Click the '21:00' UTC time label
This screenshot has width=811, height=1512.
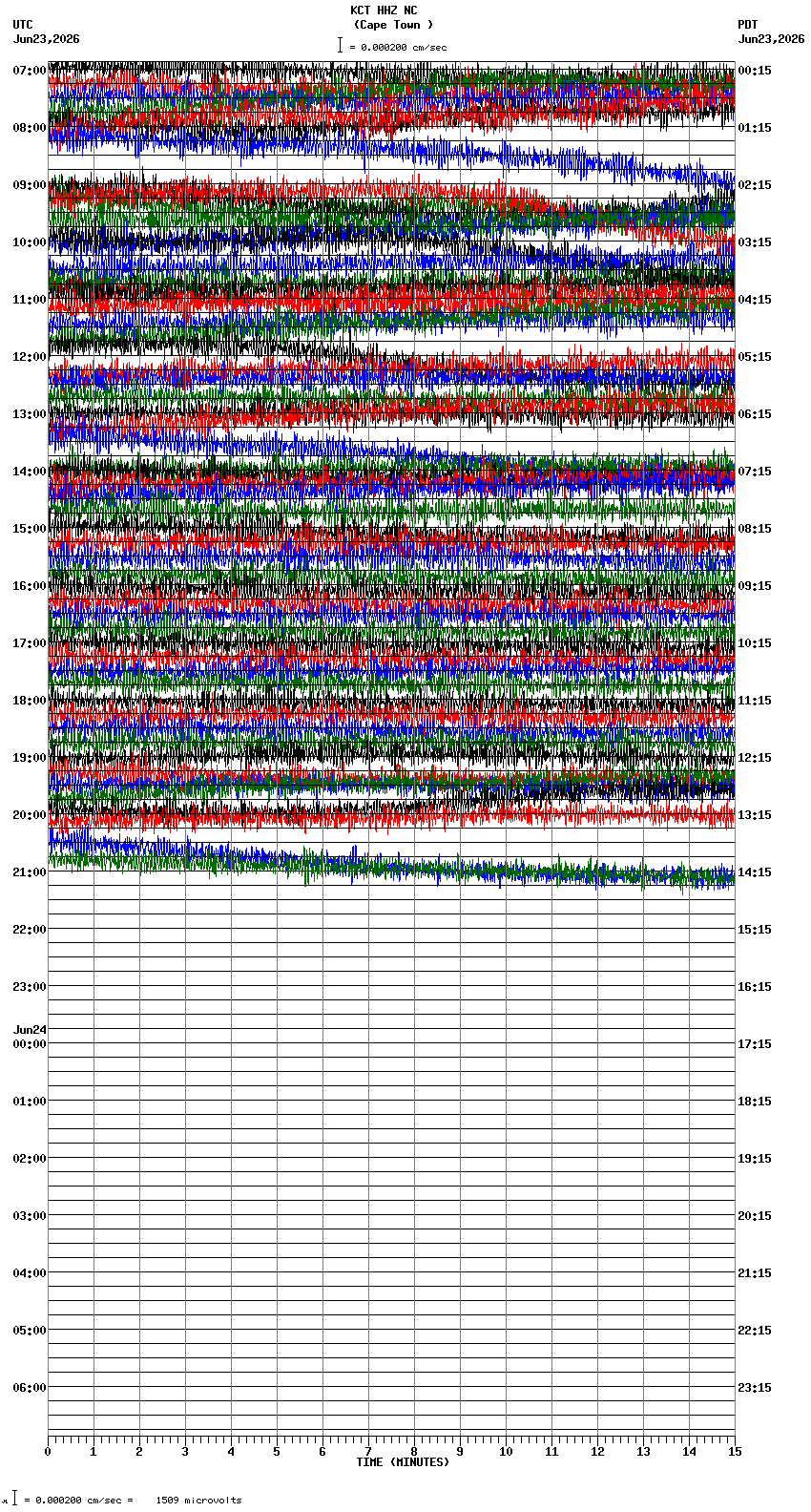[x=29, y=872]
